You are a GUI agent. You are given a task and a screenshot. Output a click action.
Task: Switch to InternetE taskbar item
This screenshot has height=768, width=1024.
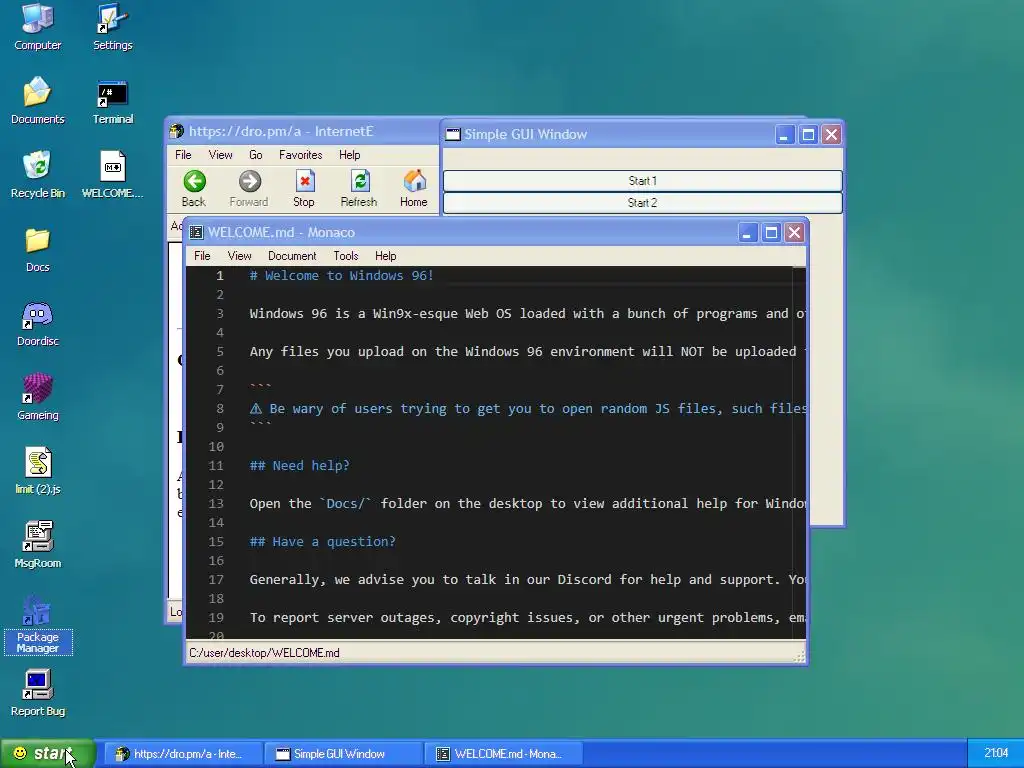tap(184, 754)
